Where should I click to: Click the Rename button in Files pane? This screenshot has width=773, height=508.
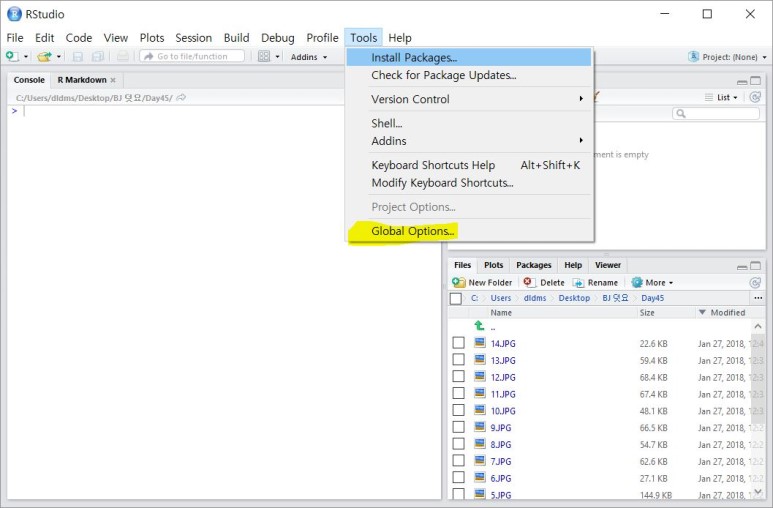tap(595, 283)
